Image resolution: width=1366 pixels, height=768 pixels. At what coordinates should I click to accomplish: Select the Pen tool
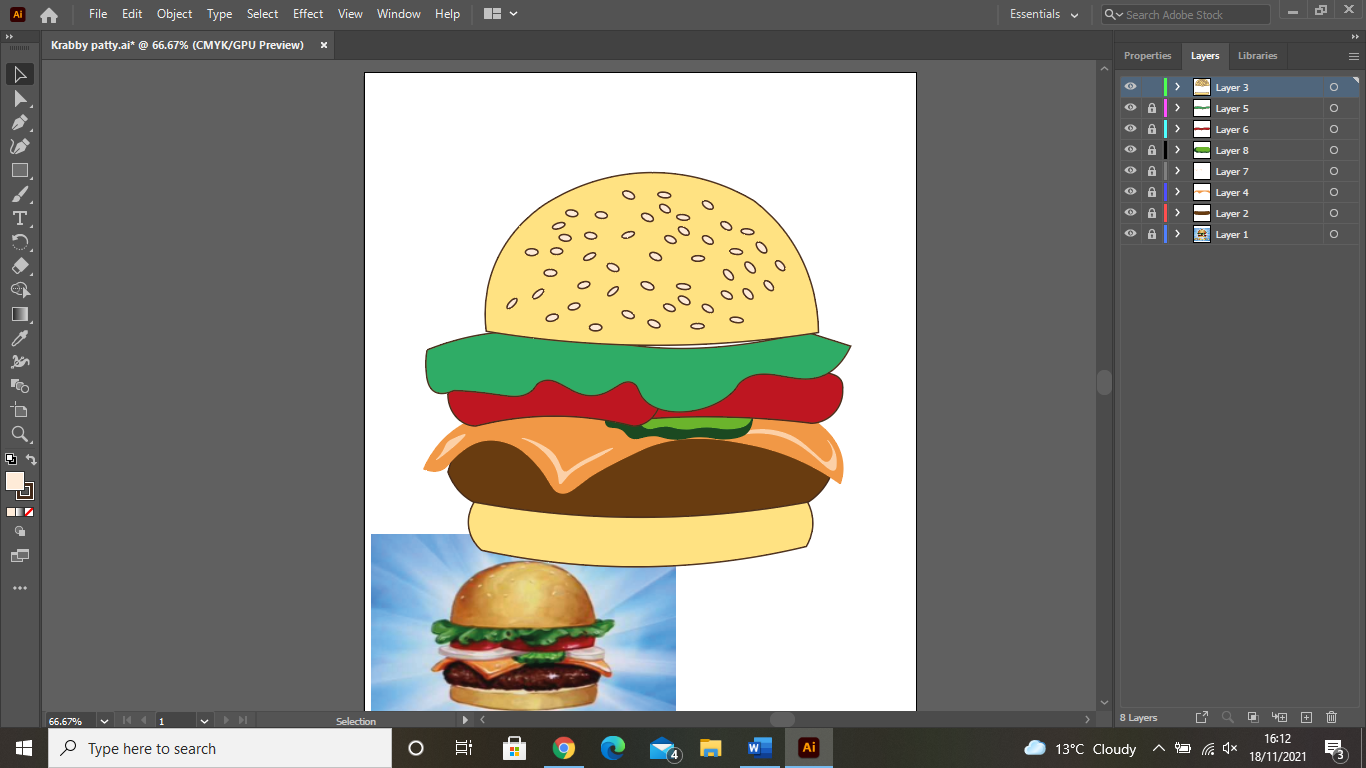[x=20, y=123]
